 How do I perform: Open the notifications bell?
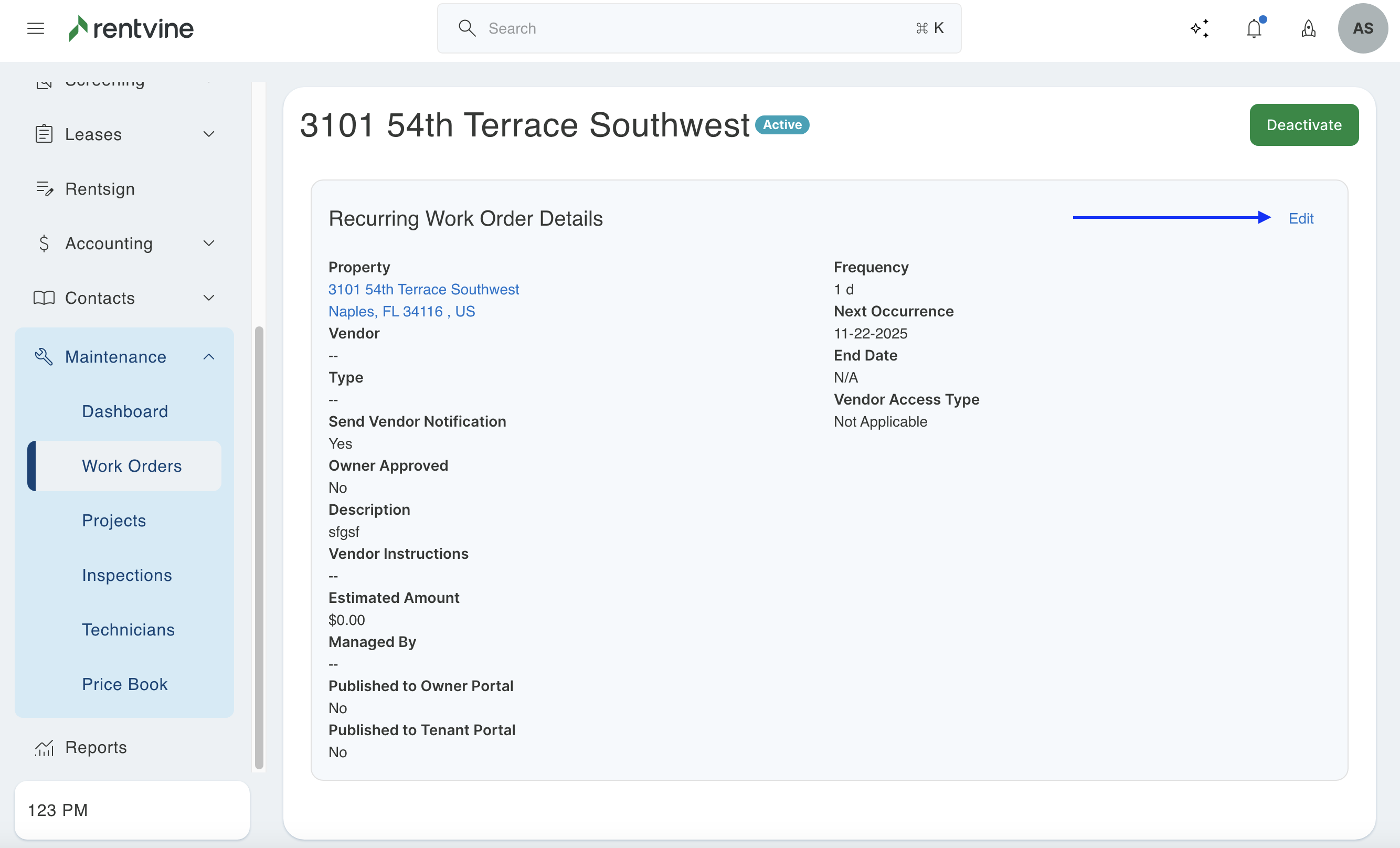tap(1254, 28)
